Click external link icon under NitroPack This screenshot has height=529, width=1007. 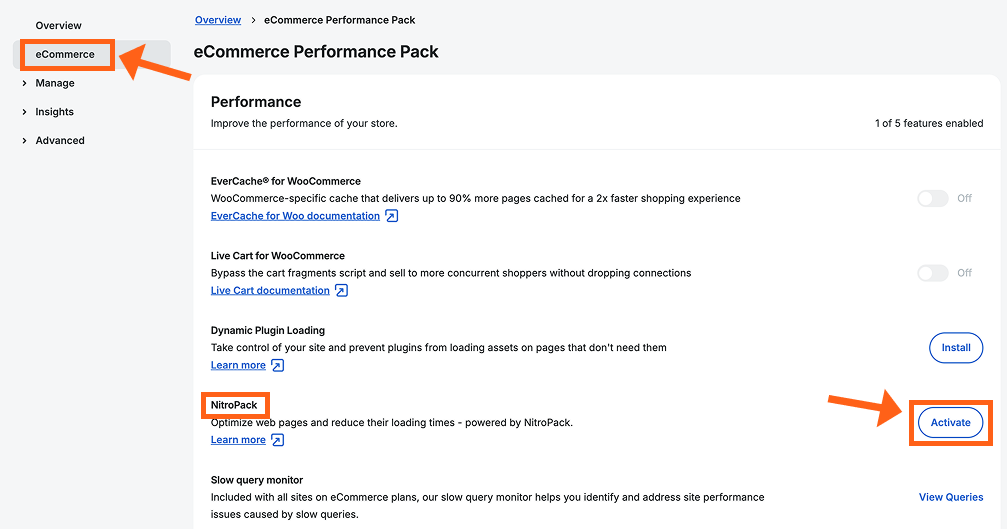click(278, 440)
